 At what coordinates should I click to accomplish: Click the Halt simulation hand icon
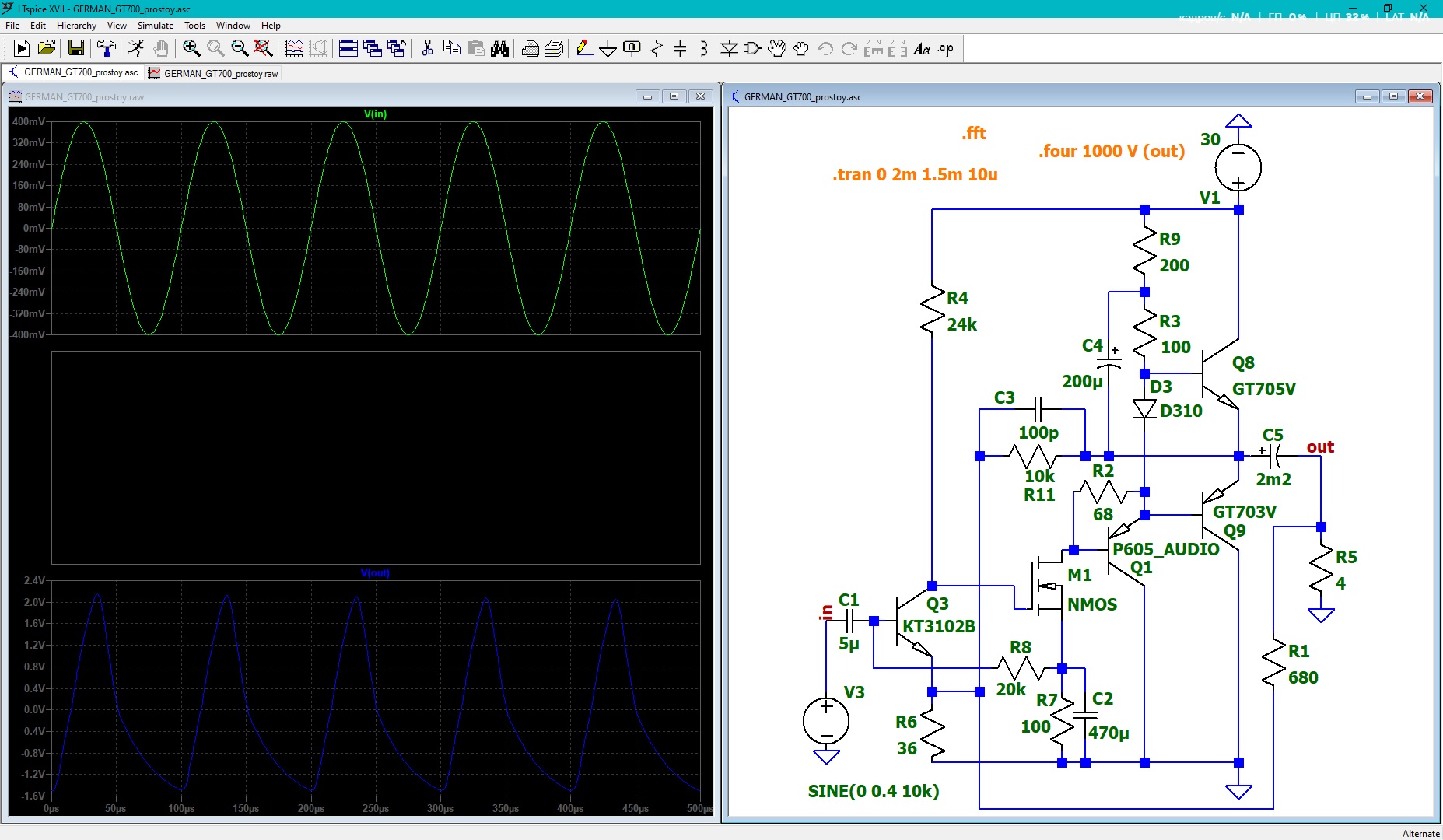pyautogui.click(x=160, y=49)
